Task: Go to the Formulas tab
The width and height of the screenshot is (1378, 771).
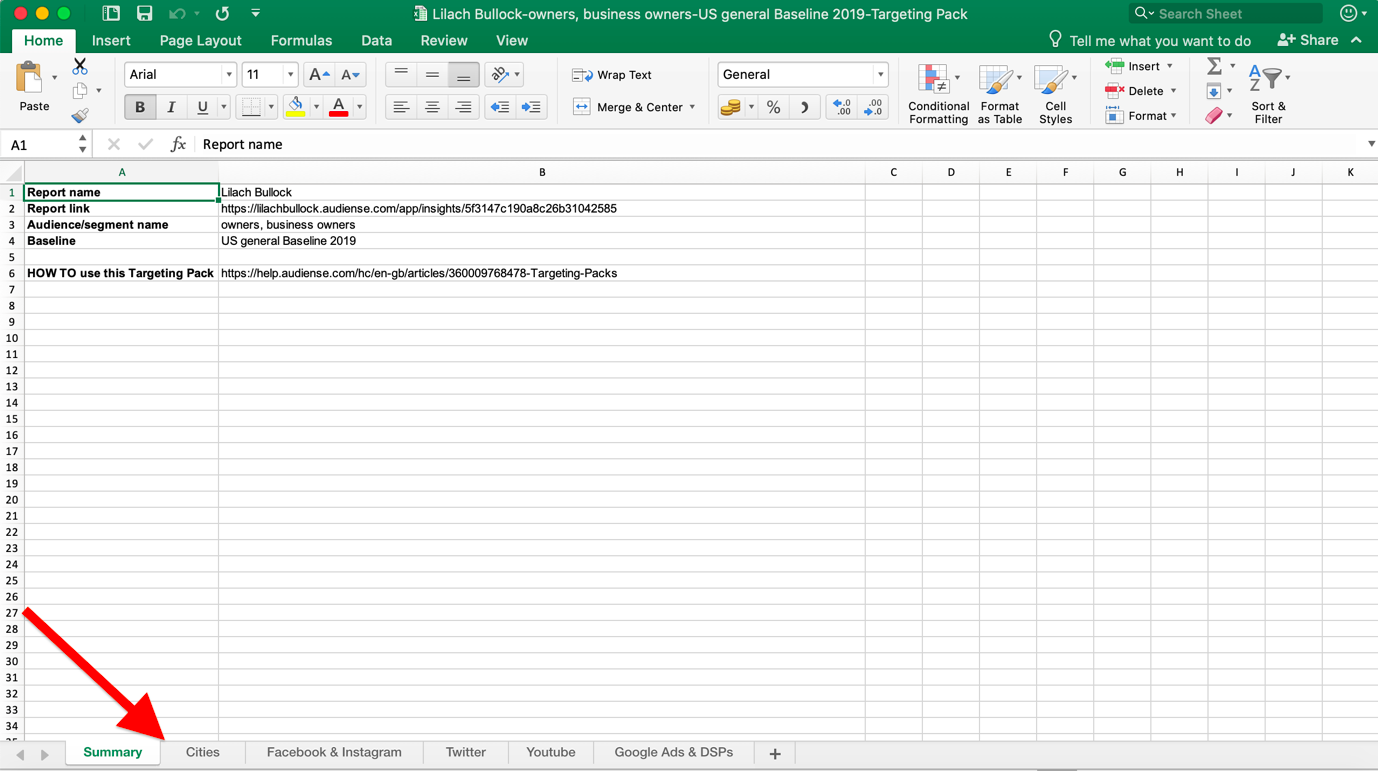Action: [301, 41]
